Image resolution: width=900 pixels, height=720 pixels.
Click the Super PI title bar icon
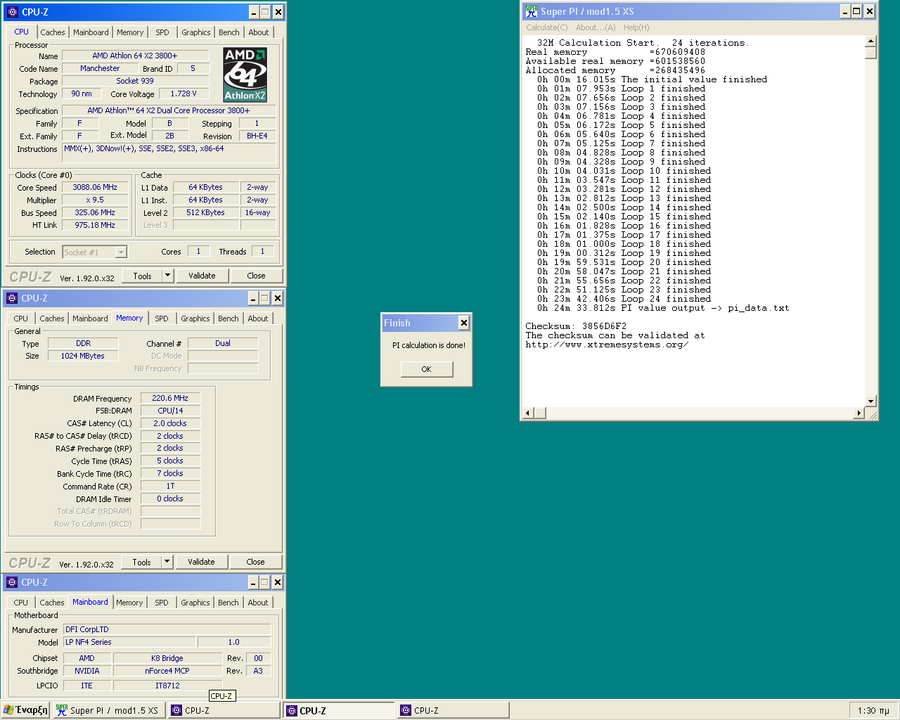point(531,11)
